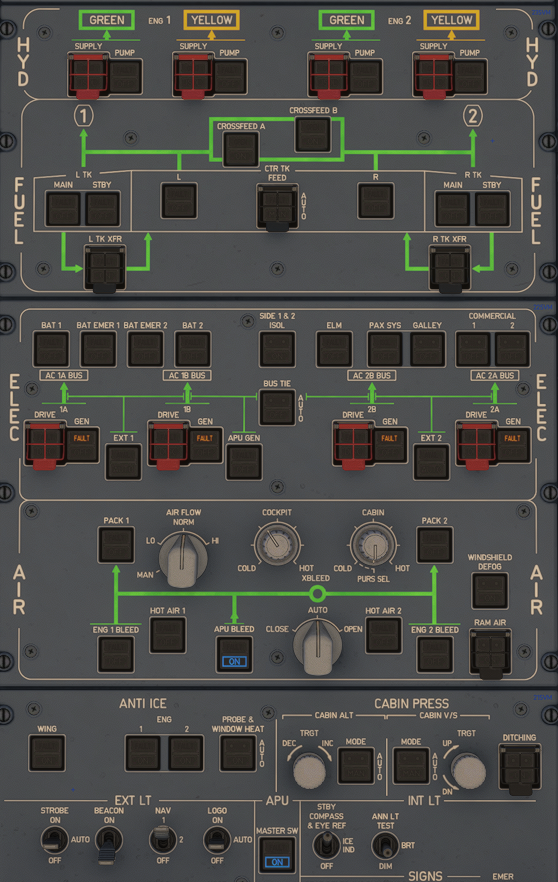Click the ENG 1 GREEN hydraulic PUMP button
Screen dimensions: 558x882
[x=125, y=76]
